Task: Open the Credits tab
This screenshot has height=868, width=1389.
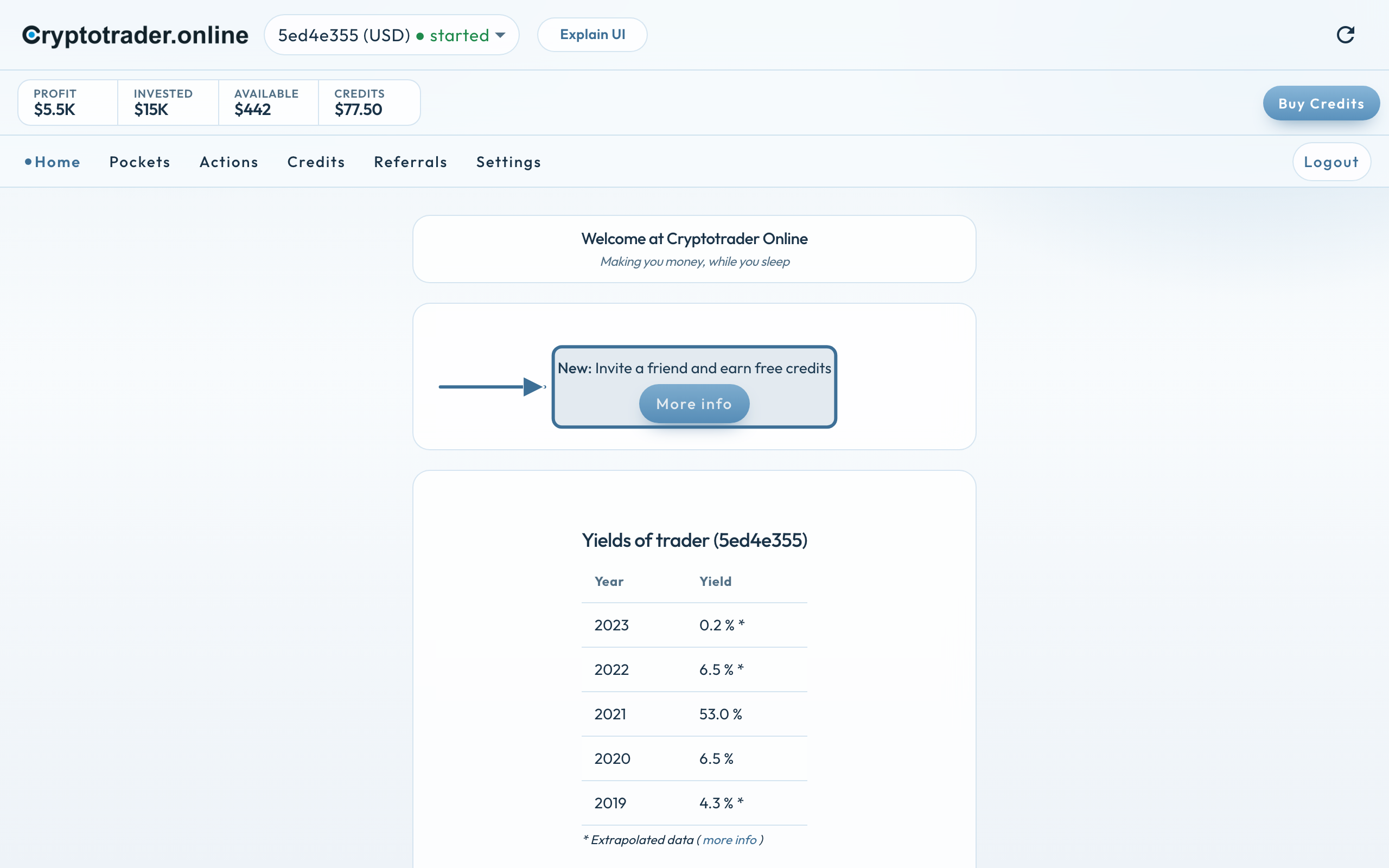Action: coord(316,162)
